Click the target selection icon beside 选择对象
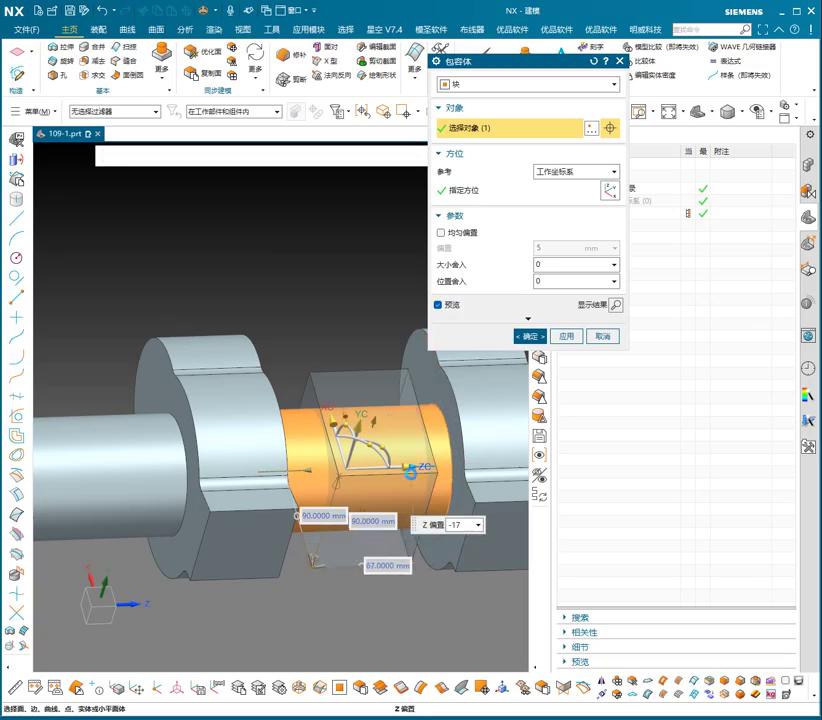822x720 pixels. click(610, 128)
